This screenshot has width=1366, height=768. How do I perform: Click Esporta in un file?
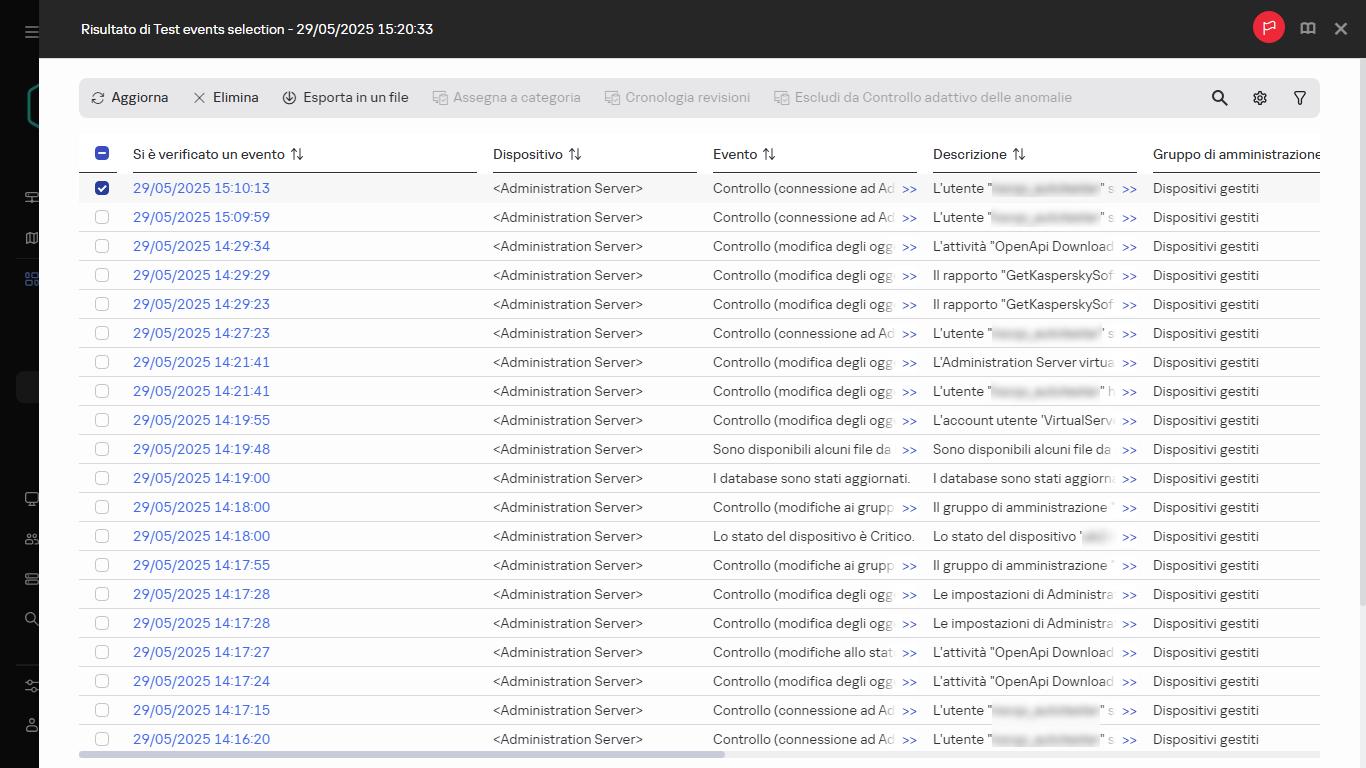pos(345,98)
